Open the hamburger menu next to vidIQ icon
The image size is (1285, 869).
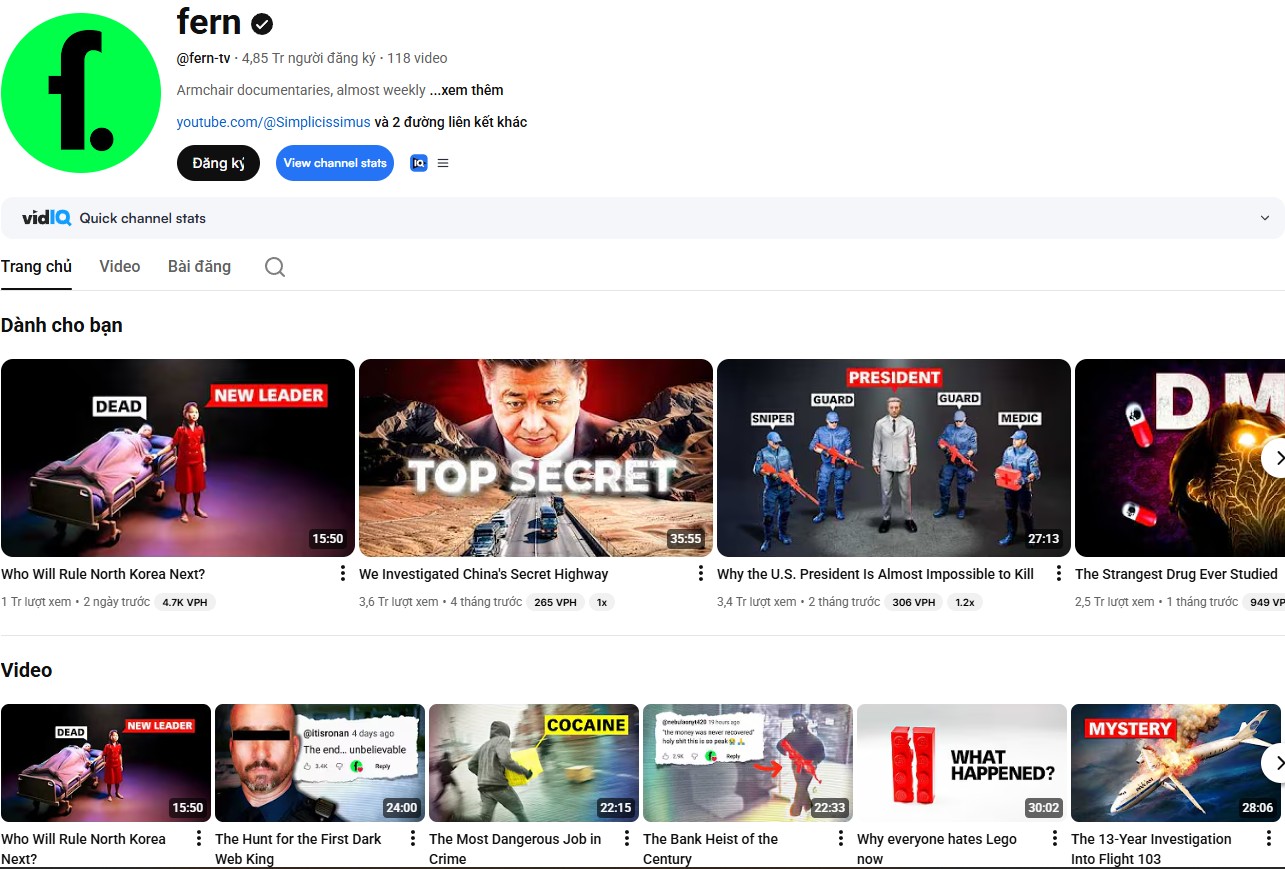(x=443, y=163)
